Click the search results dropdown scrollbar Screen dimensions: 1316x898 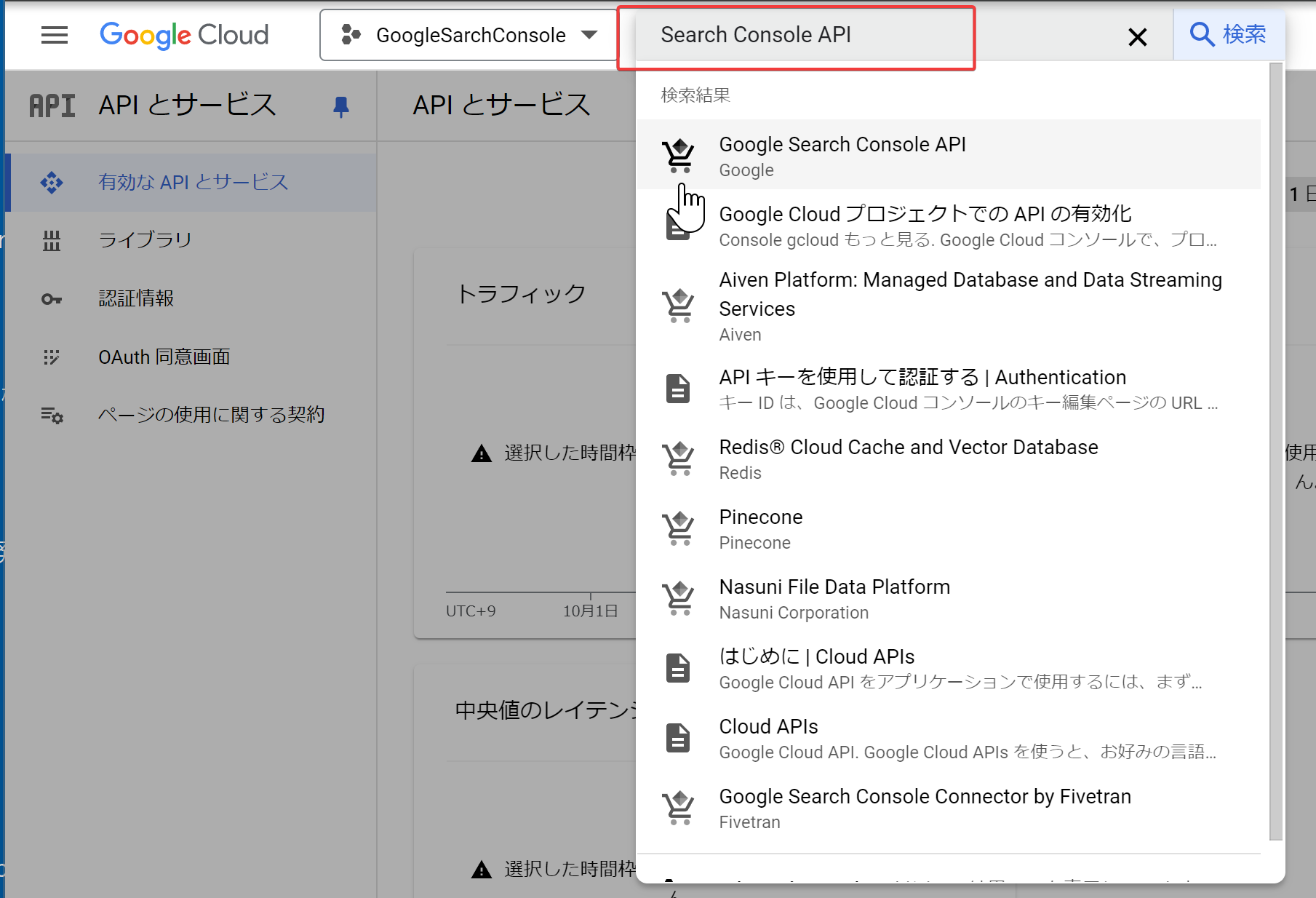pos(1276,451)
